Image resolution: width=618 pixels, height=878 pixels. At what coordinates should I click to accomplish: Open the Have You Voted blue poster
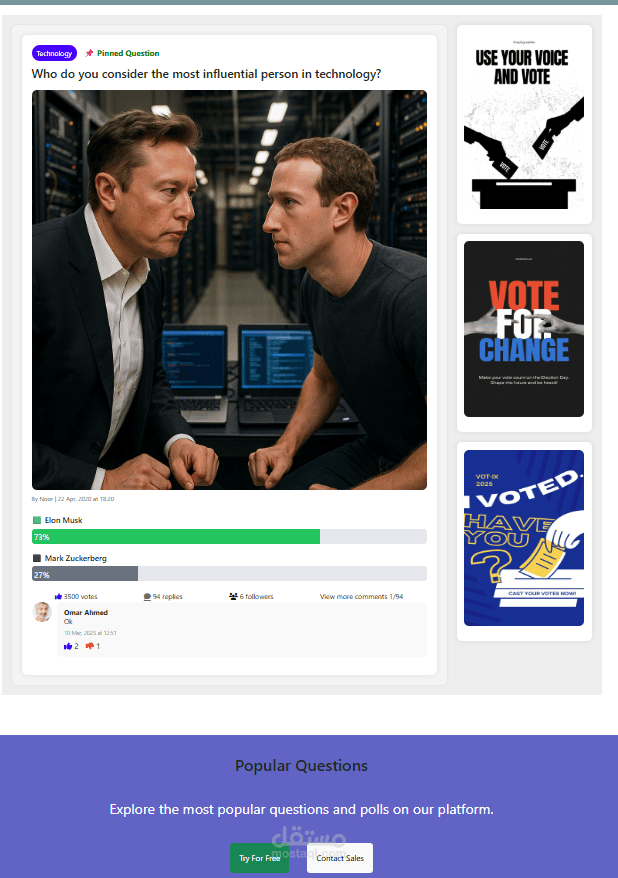524,538
